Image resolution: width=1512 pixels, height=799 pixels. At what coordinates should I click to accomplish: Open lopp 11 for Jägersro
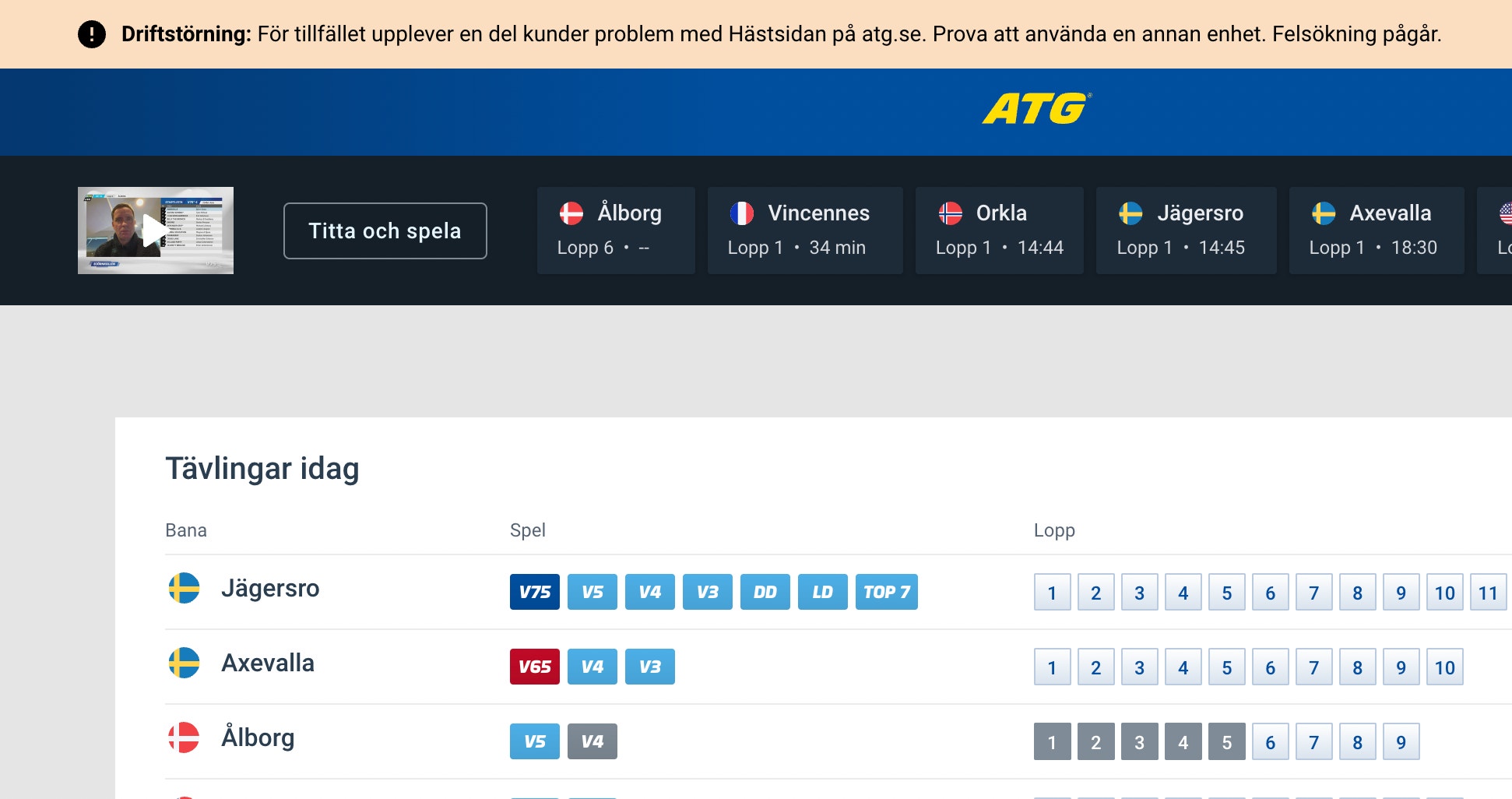(1488, 592)
